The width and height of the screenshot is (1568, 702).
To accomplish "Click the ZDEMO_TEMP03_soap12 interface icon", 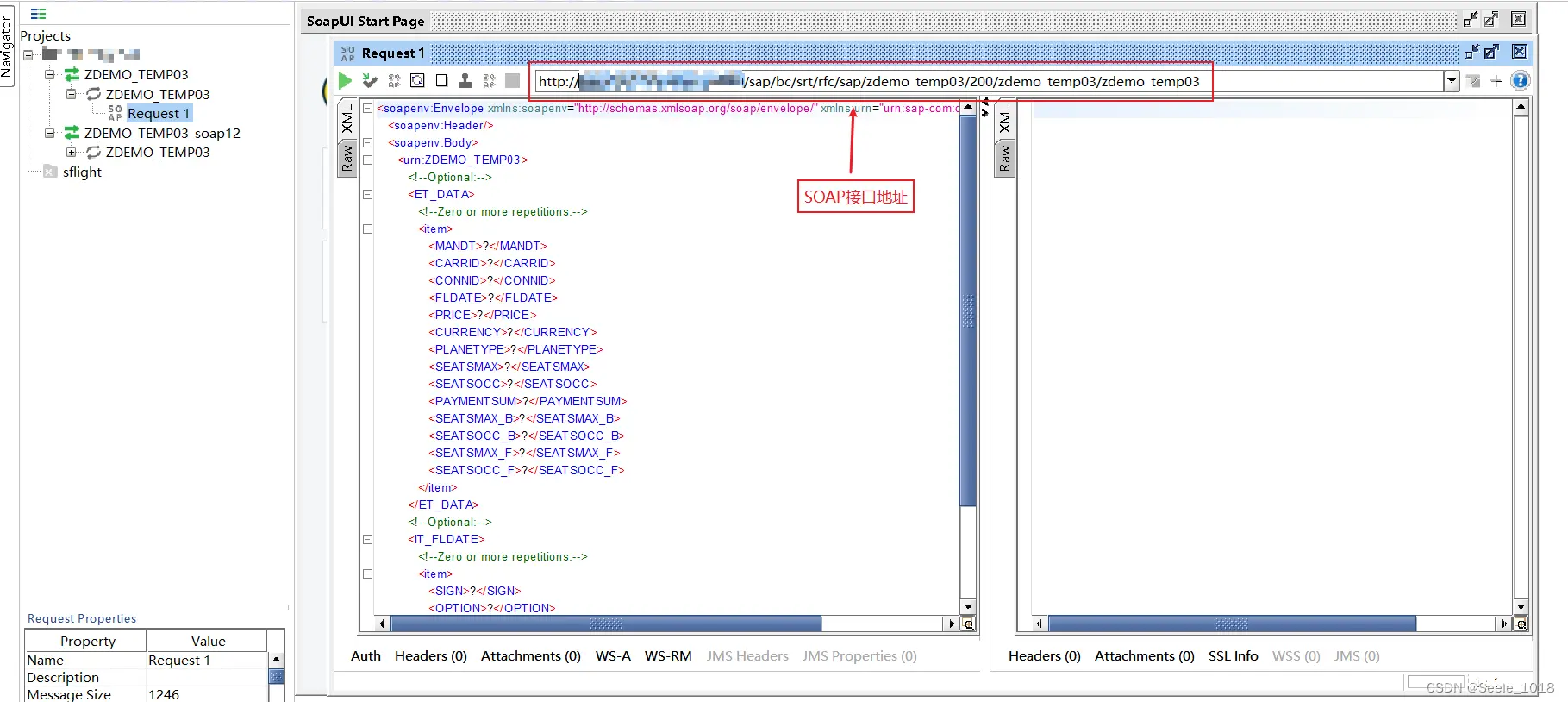I will [x=72, y=134].
